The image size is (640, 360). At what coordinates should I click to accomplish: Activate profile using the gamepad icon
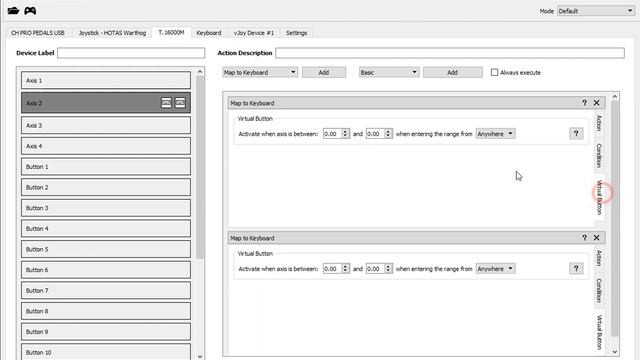coord(30,11)
